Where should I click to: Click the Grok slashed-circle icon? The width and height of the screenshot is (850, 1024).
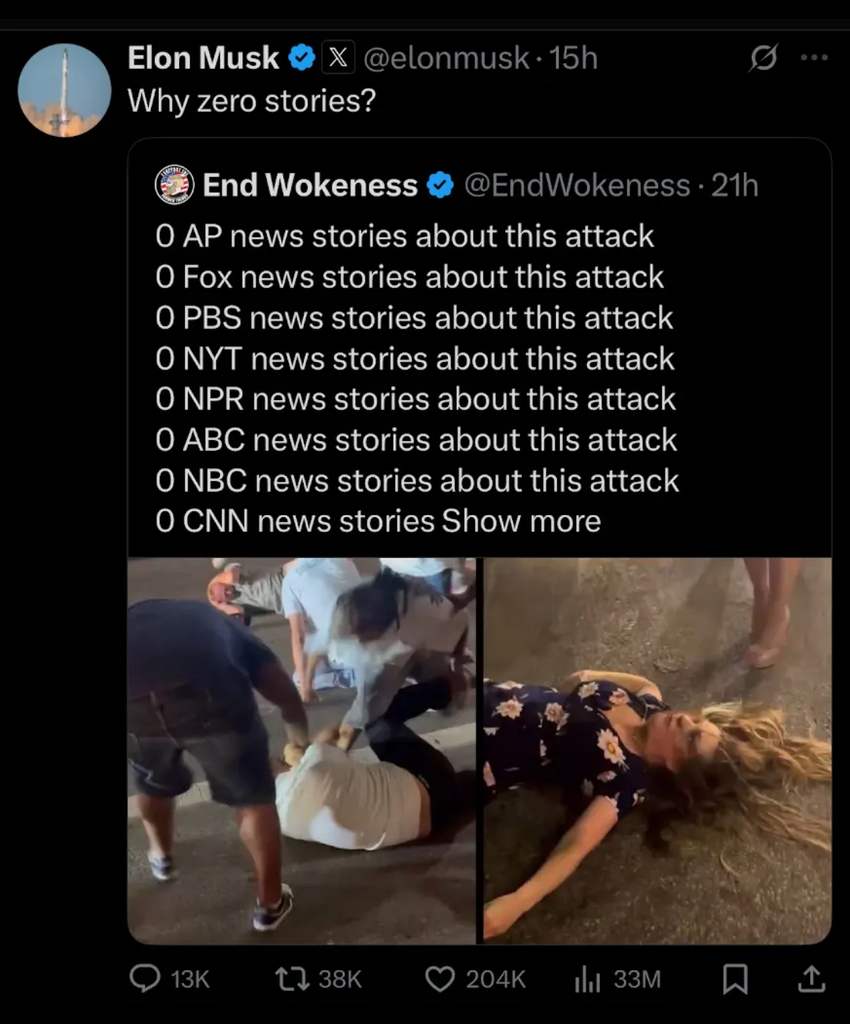pyautogui.click(x=762, y=59)
